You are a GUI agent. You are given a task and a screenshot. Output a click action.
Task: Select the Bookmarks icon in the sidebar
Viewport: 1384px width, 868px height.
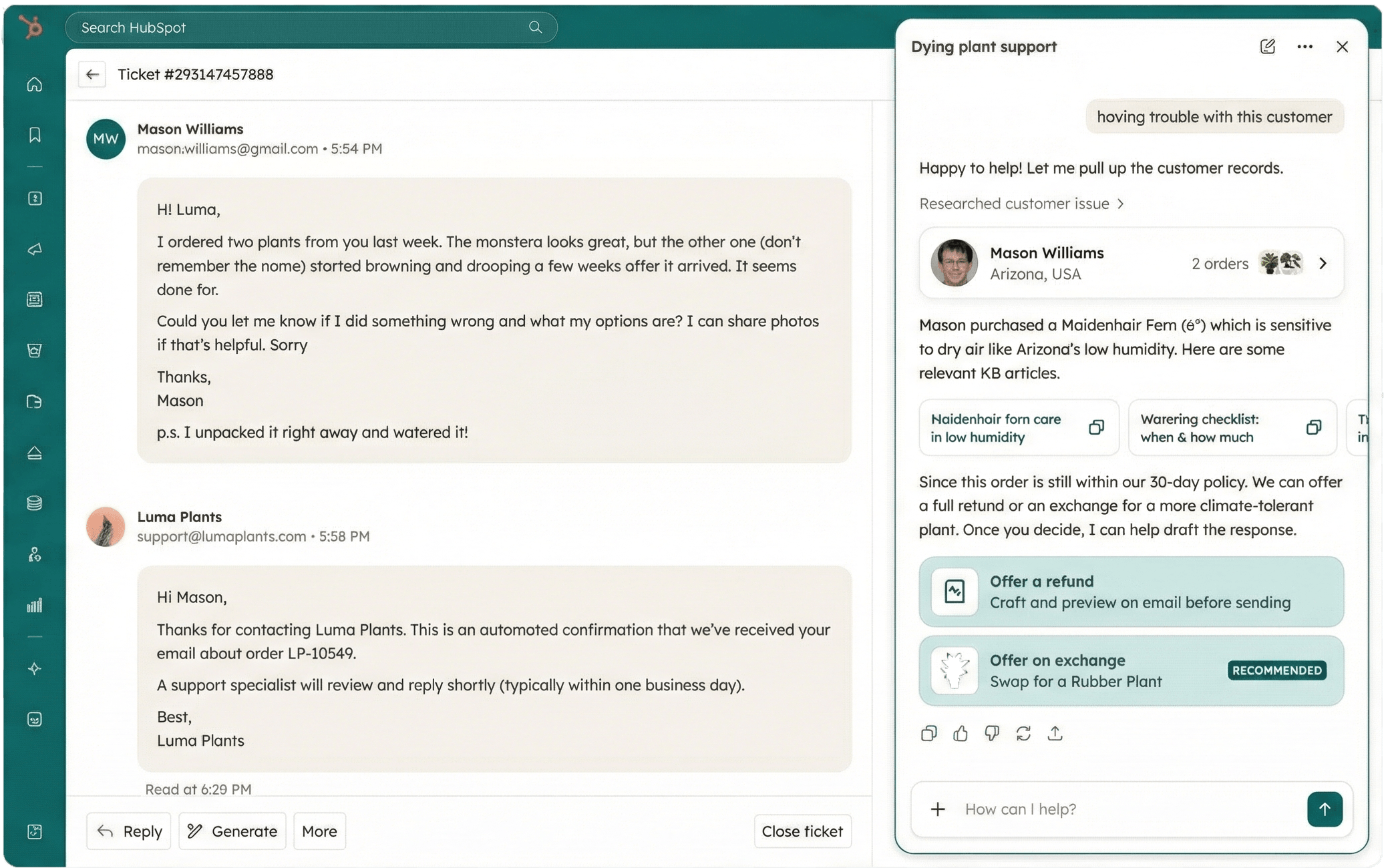click(x=33, y=135)
